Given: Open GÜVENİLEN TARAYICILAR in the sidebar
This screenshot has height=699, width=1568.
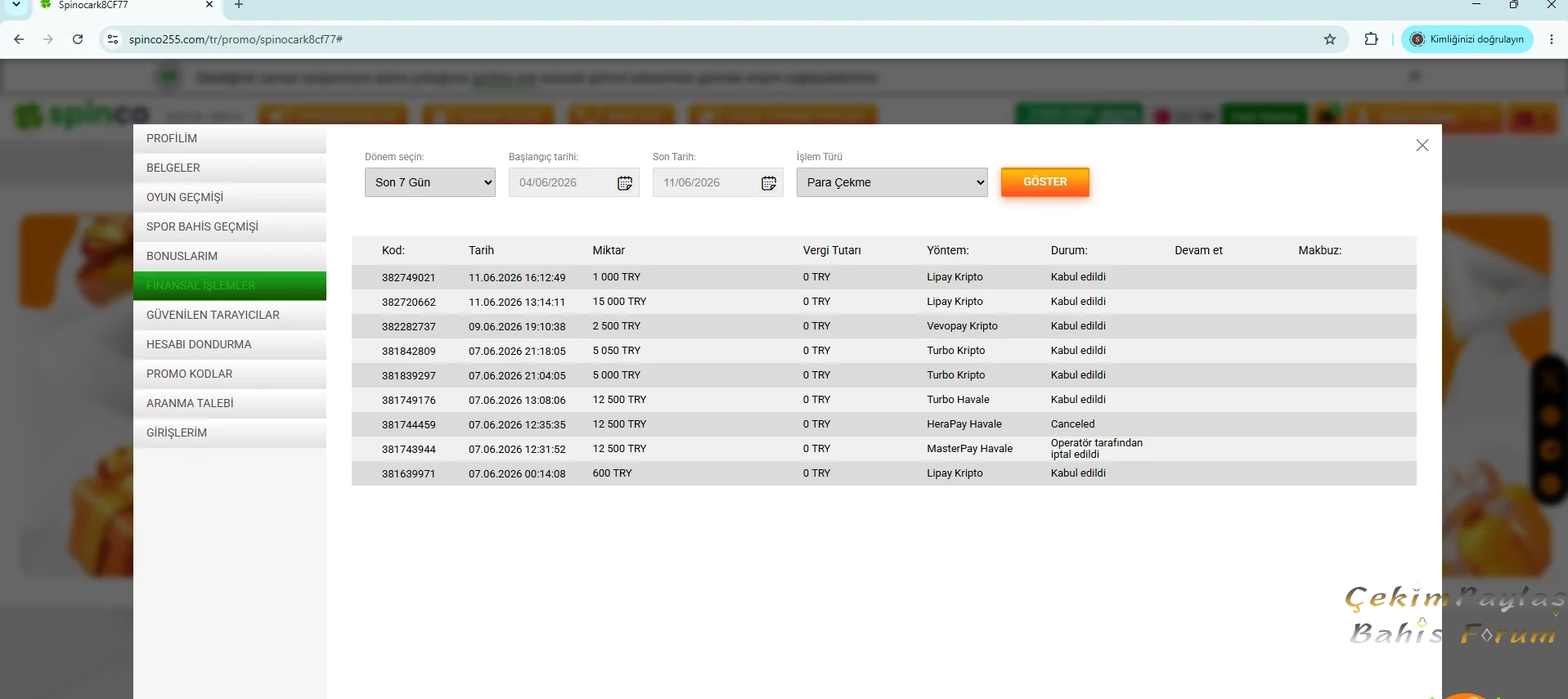Looking at the screenshot, I should point(230,315).
